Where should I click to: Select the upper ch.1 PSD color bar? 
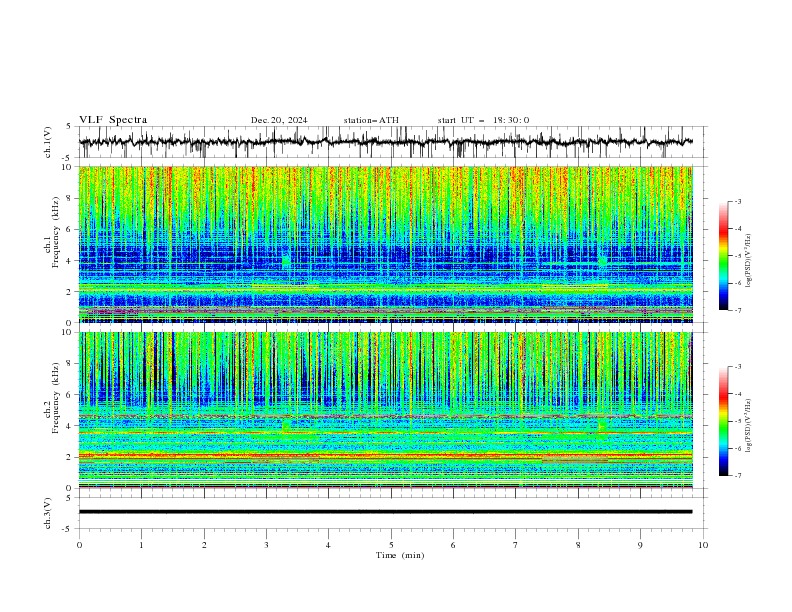724,256
